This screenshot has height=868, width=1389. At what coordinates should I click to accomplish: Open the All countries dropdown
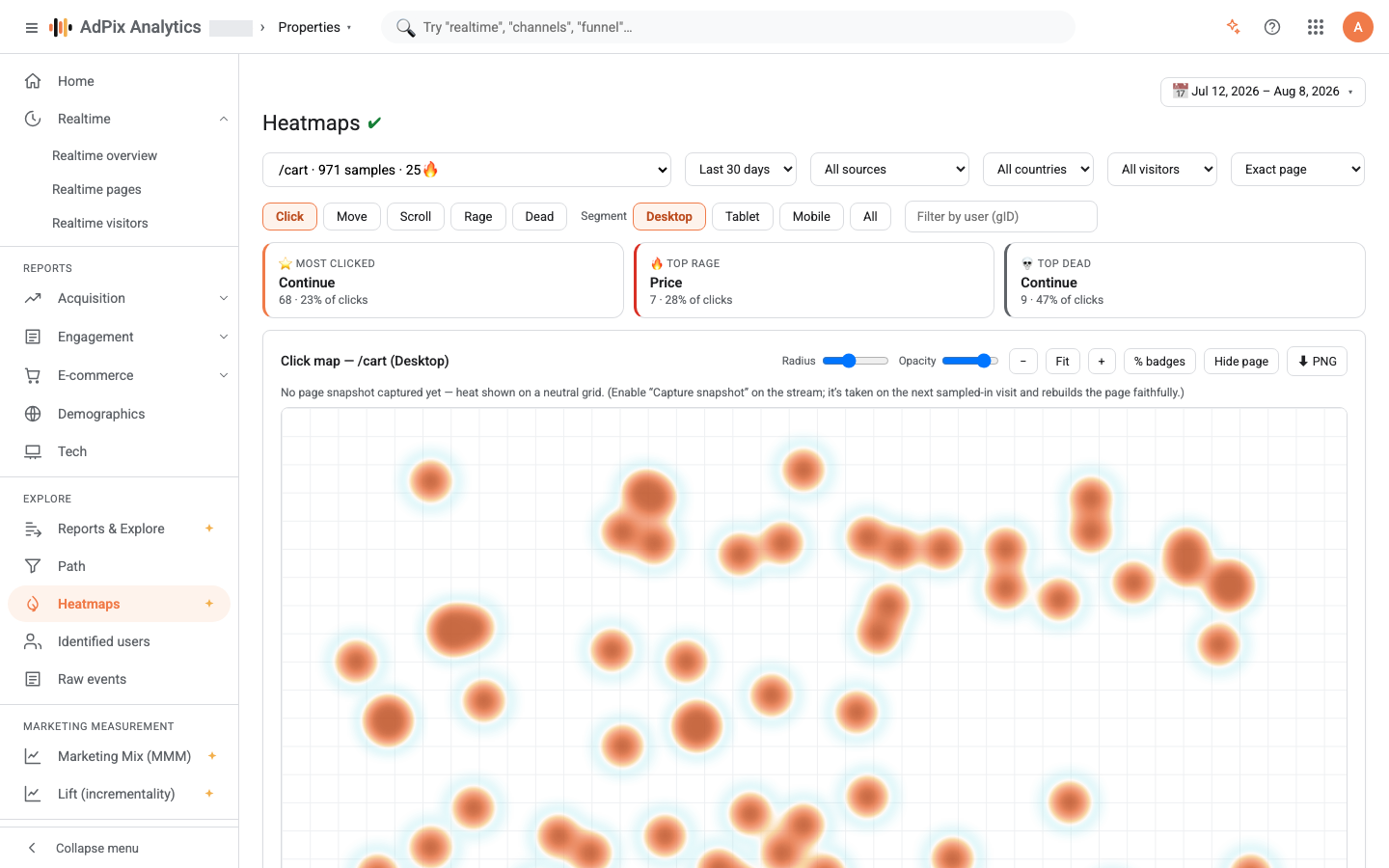(x=1038, y=169)
